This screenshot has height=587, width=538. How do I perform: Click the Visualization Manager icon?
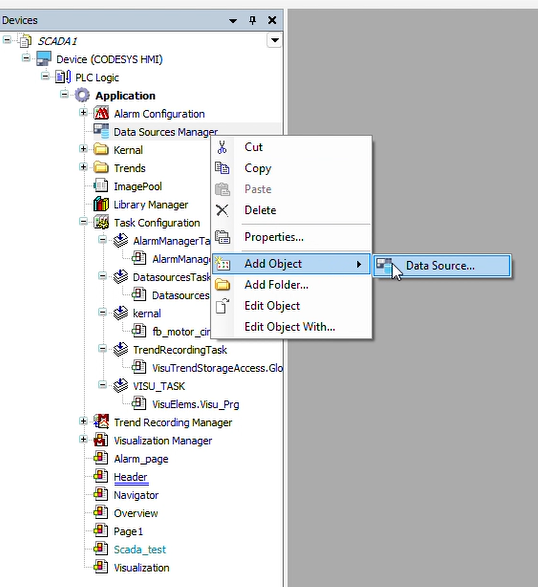[101, 440]
